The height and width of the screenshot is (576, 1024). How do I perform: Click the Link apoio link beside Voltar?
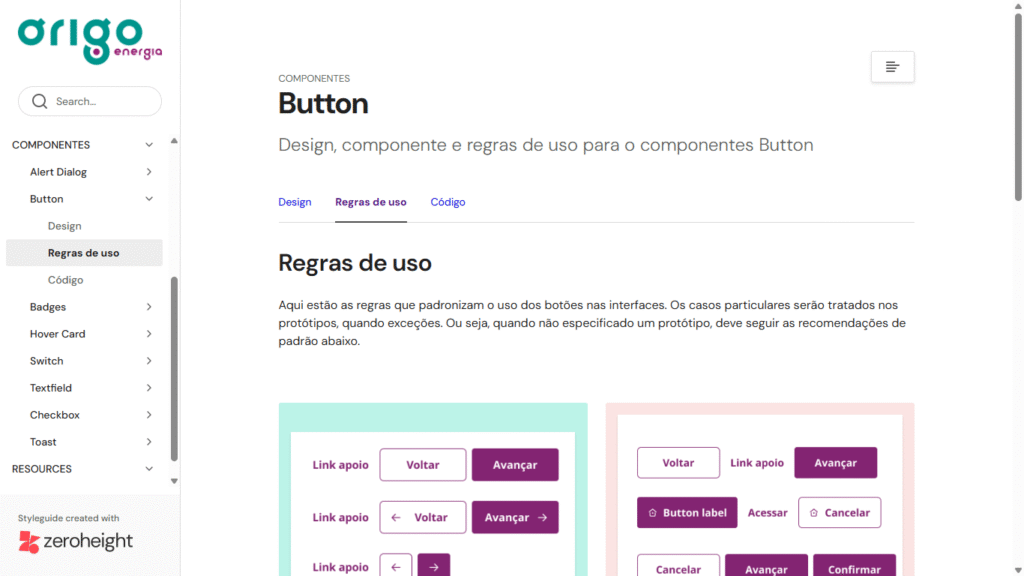340,465
